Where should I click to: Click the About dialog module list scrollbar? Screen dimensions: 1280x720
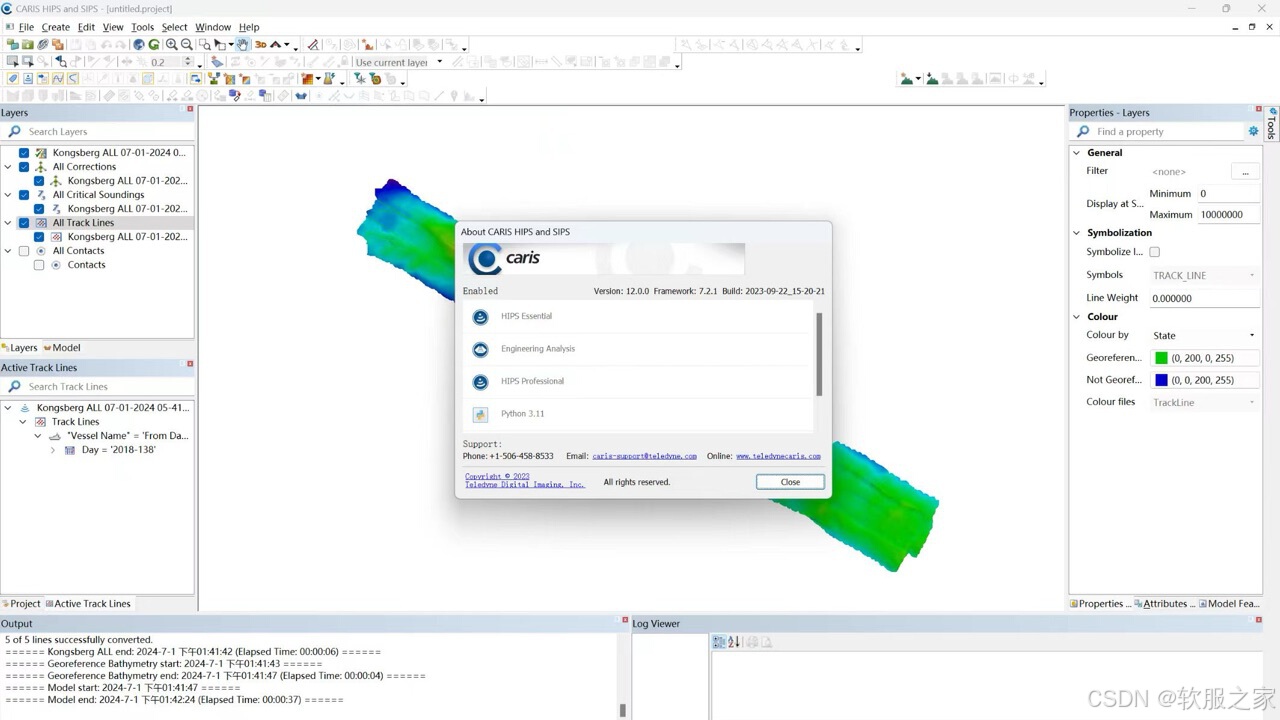(819, 354)
